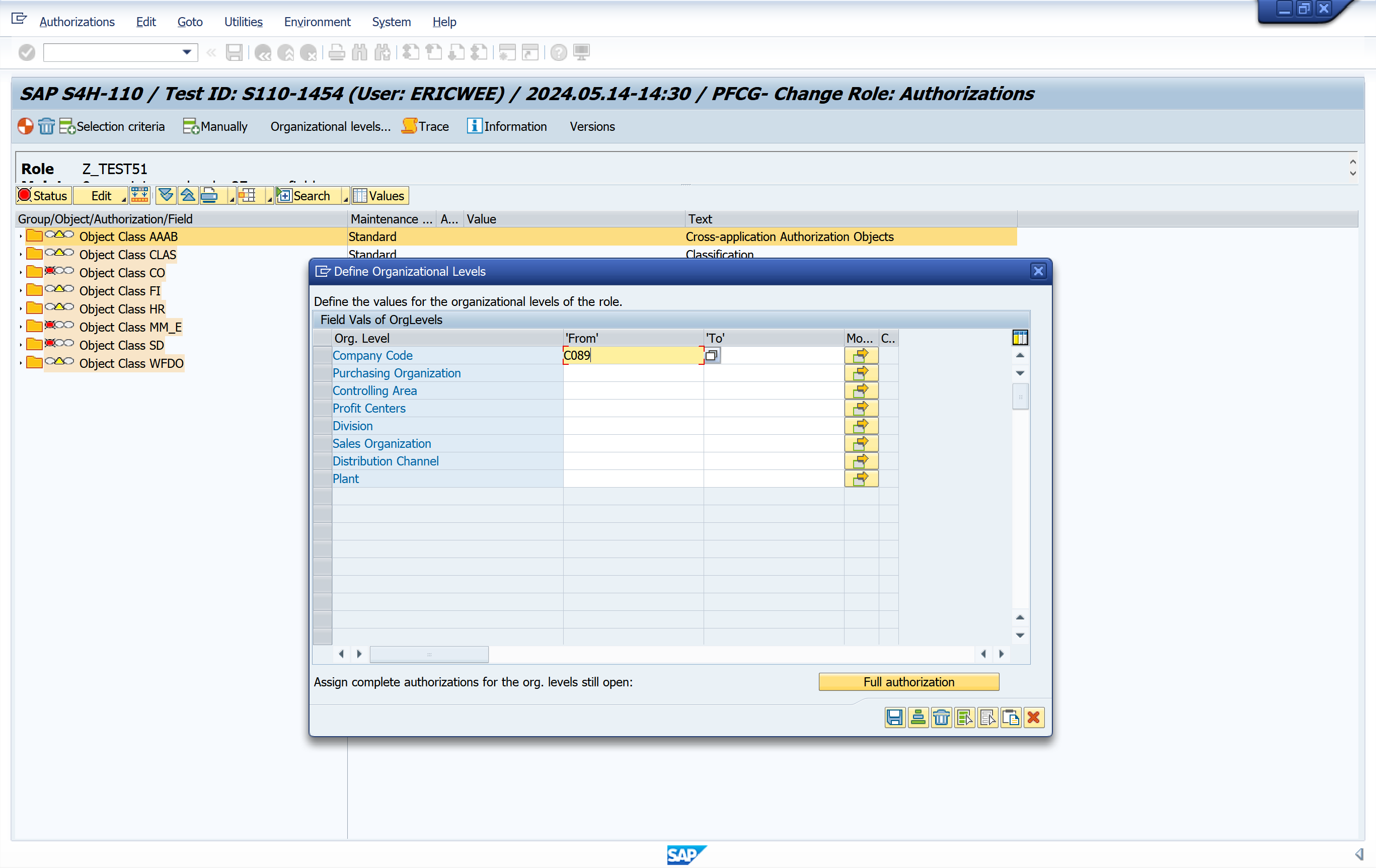Click the red Status button

click(43, 196)
